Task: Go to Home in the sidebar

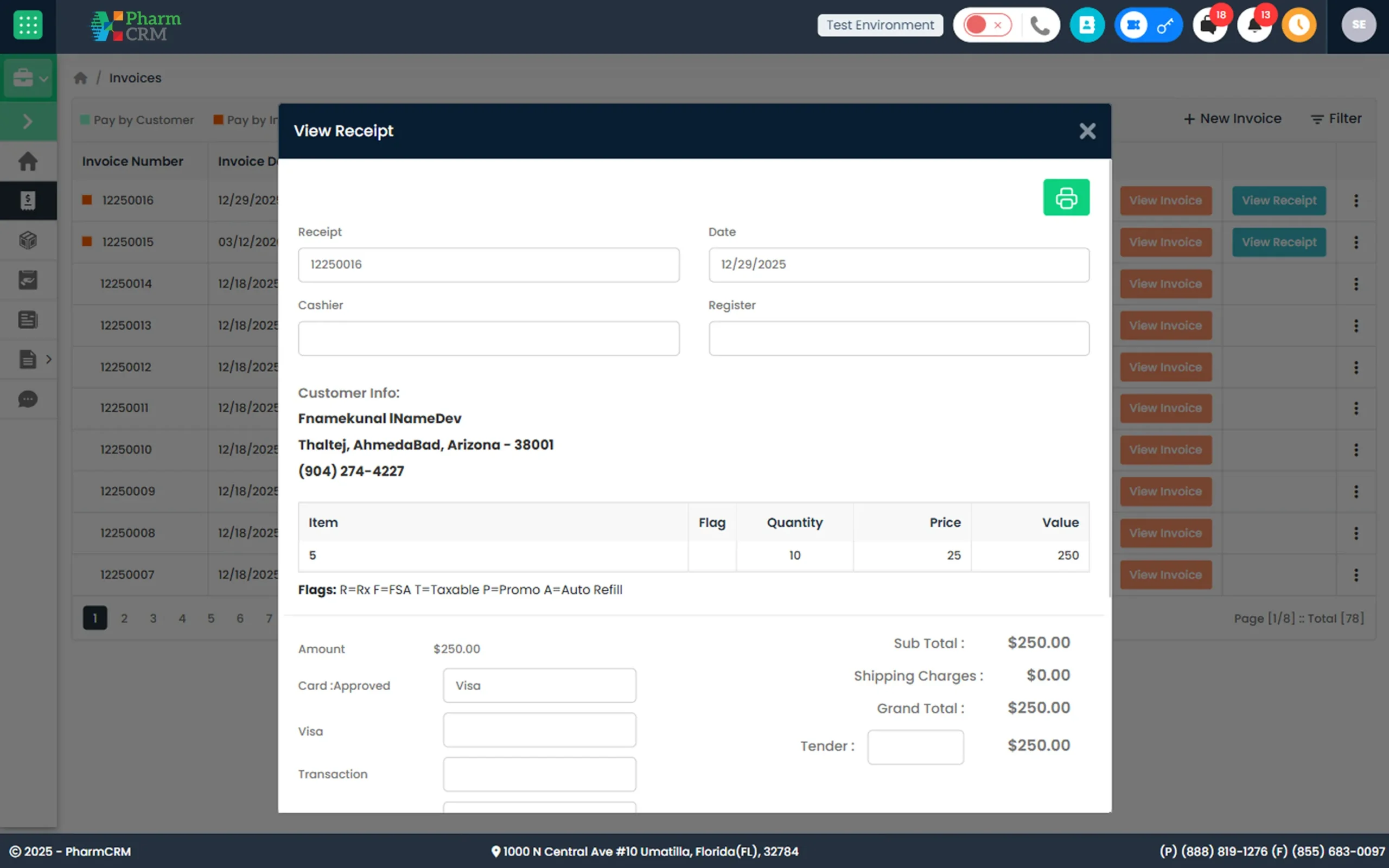Action: click(28, 161)
